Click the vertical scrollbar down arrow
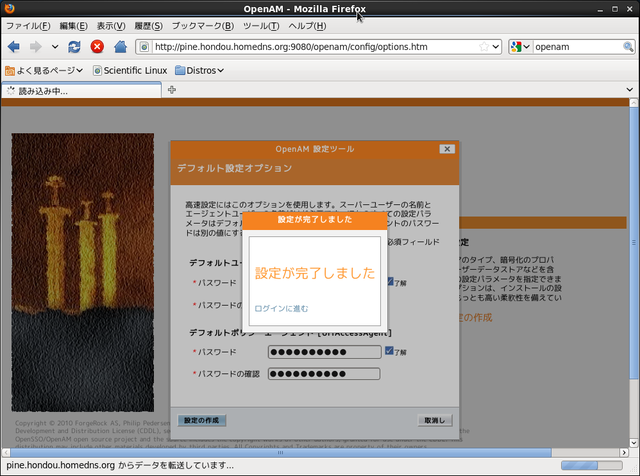The image size is (640, 476). [633, 443]
